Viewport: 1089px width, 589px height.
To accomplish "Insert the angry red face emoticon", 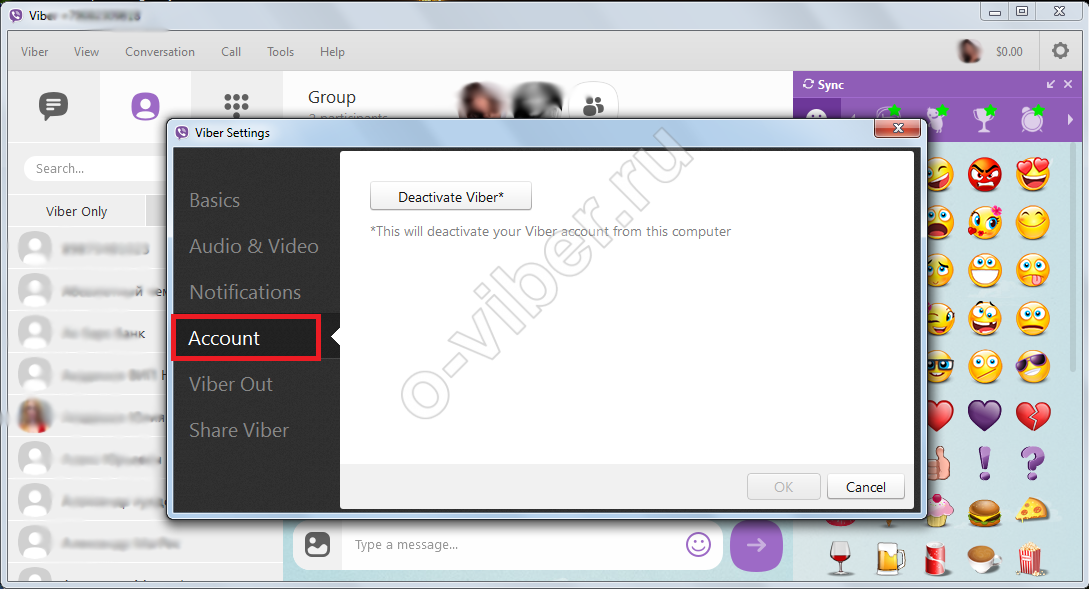I will click(985, 174).
